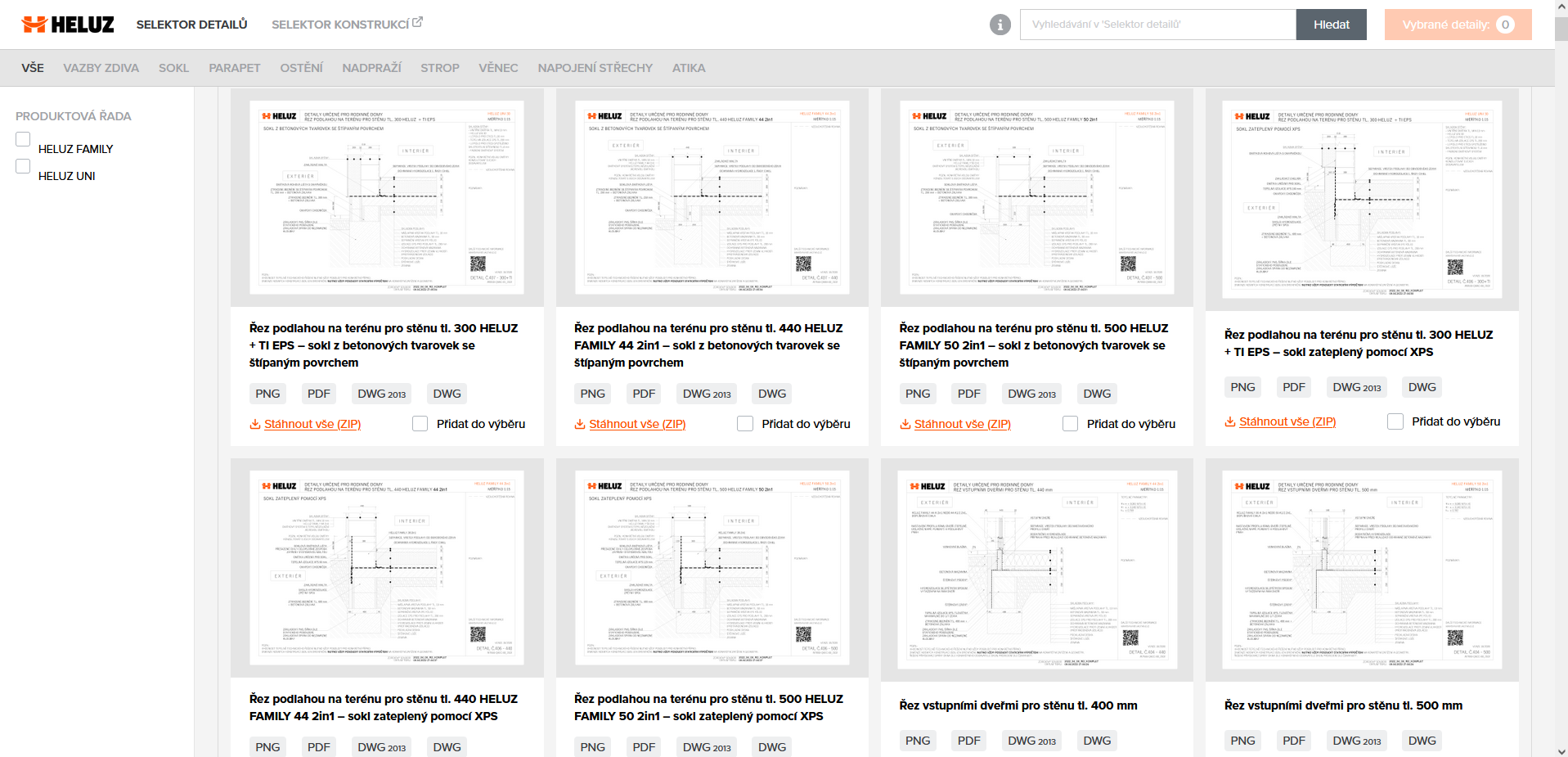The height and width of the screenshot is (757, 1568).
Task: Open the NAPOJENÍ STŘECHY category tab
Action: 595,68
